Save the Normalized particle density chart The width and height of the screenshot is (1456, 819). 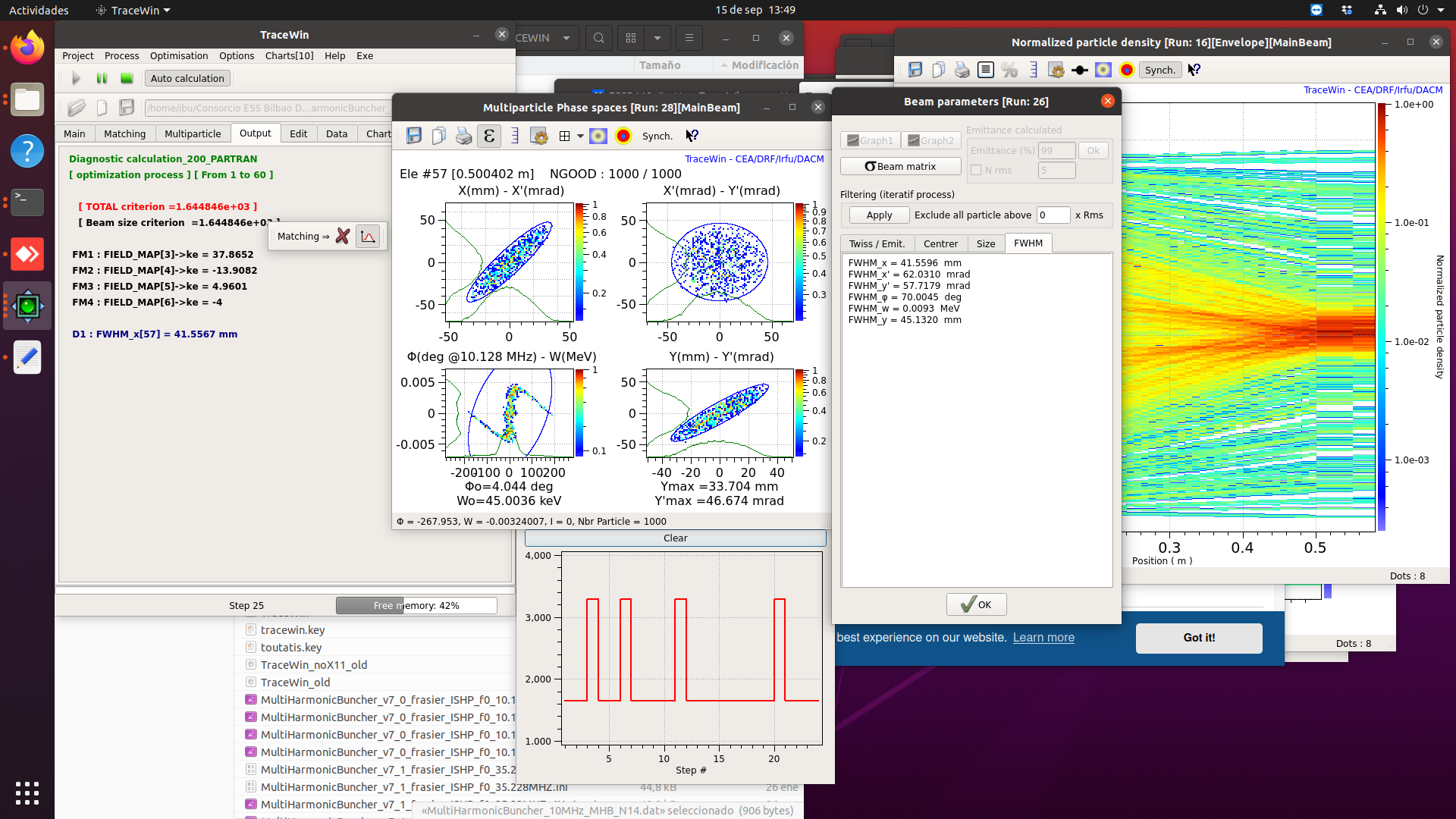point(915,70)
